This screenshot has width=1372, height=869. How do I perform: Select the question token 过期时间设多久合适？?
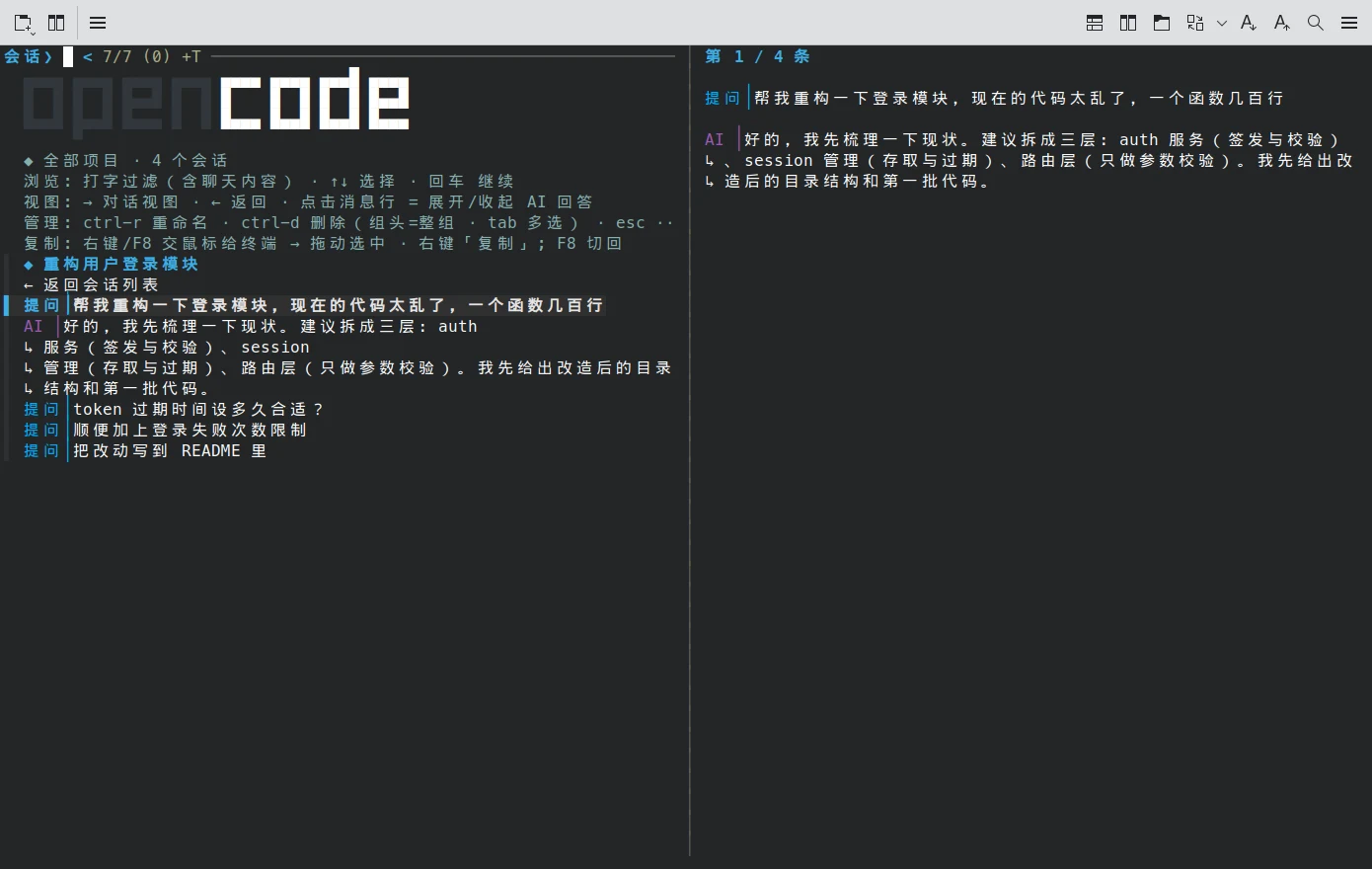click(x=174, y=409)
